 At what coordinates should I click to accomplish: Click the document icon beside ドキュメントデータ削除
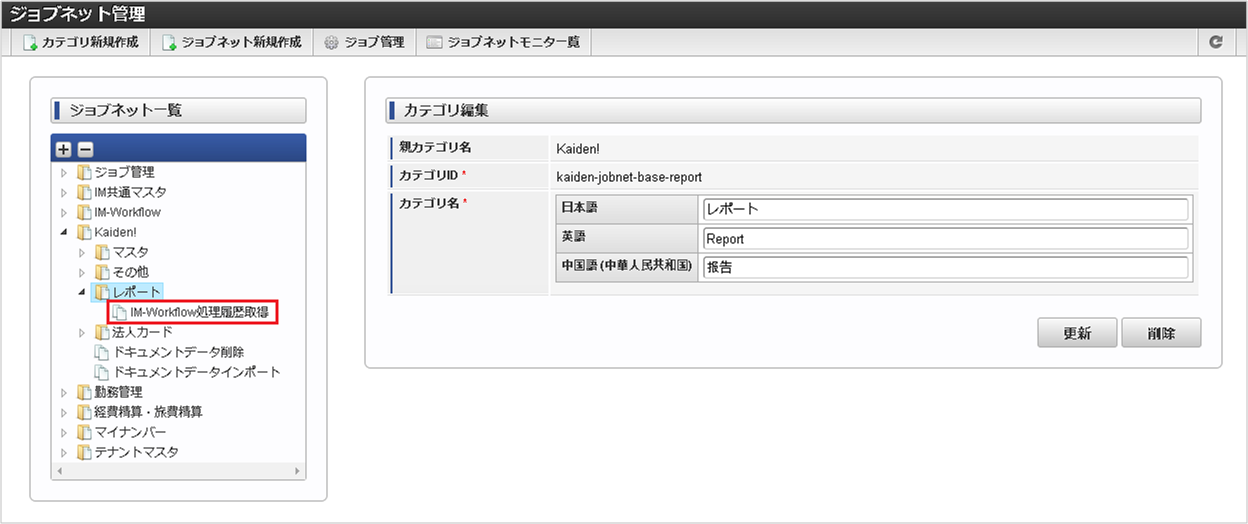coord(102,352)
